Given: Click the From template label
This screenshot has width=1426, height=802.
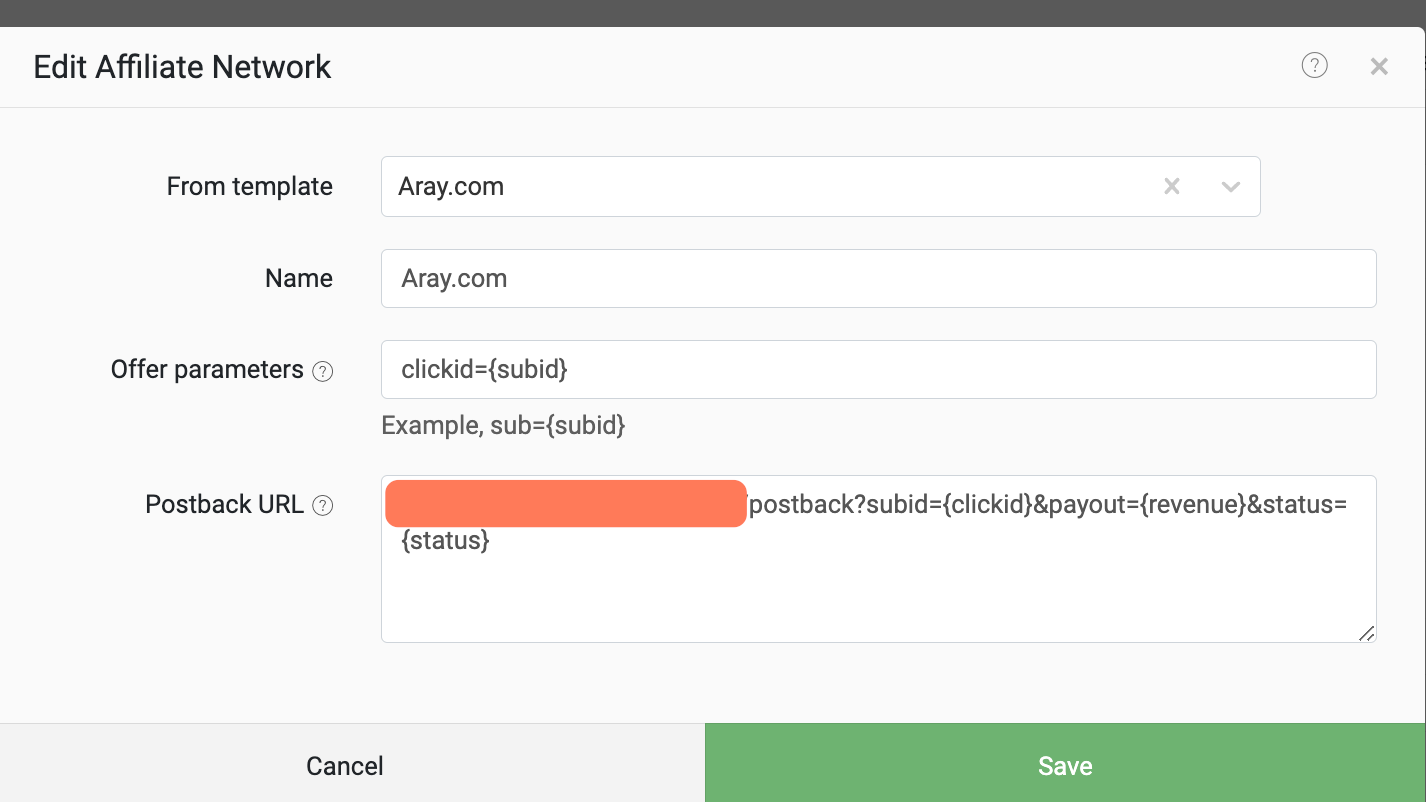Looking at the screenshot, I should [249, 186].
